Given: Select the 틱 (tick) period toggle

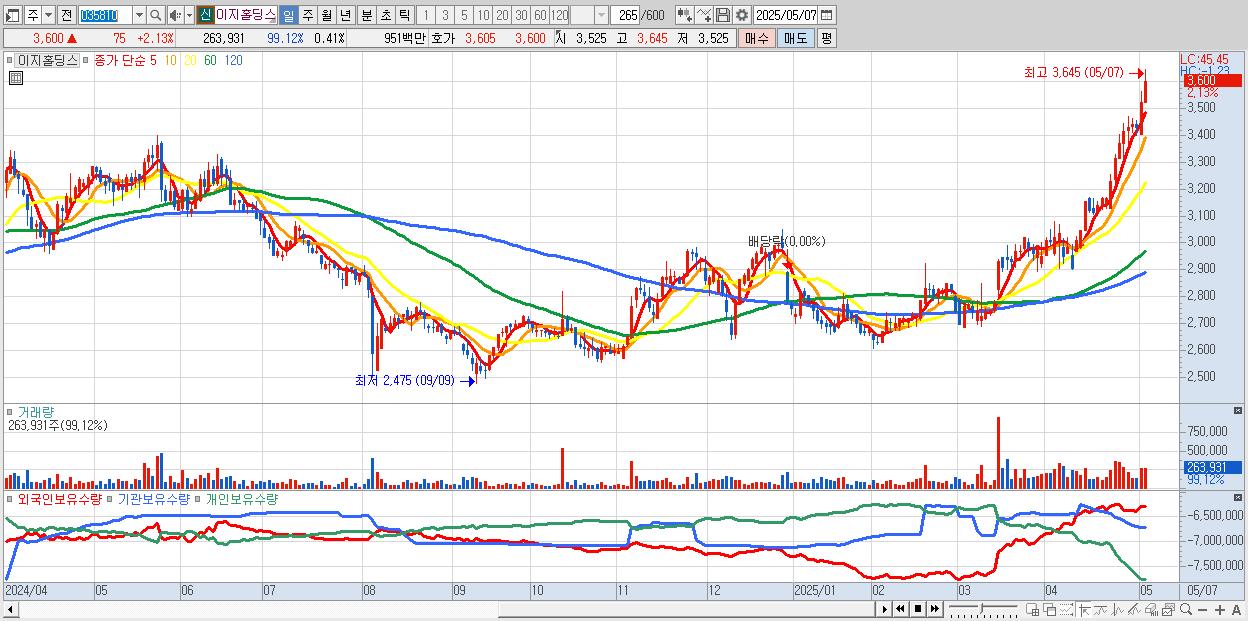Looking at the screenshot, I should tap(404, 15).
